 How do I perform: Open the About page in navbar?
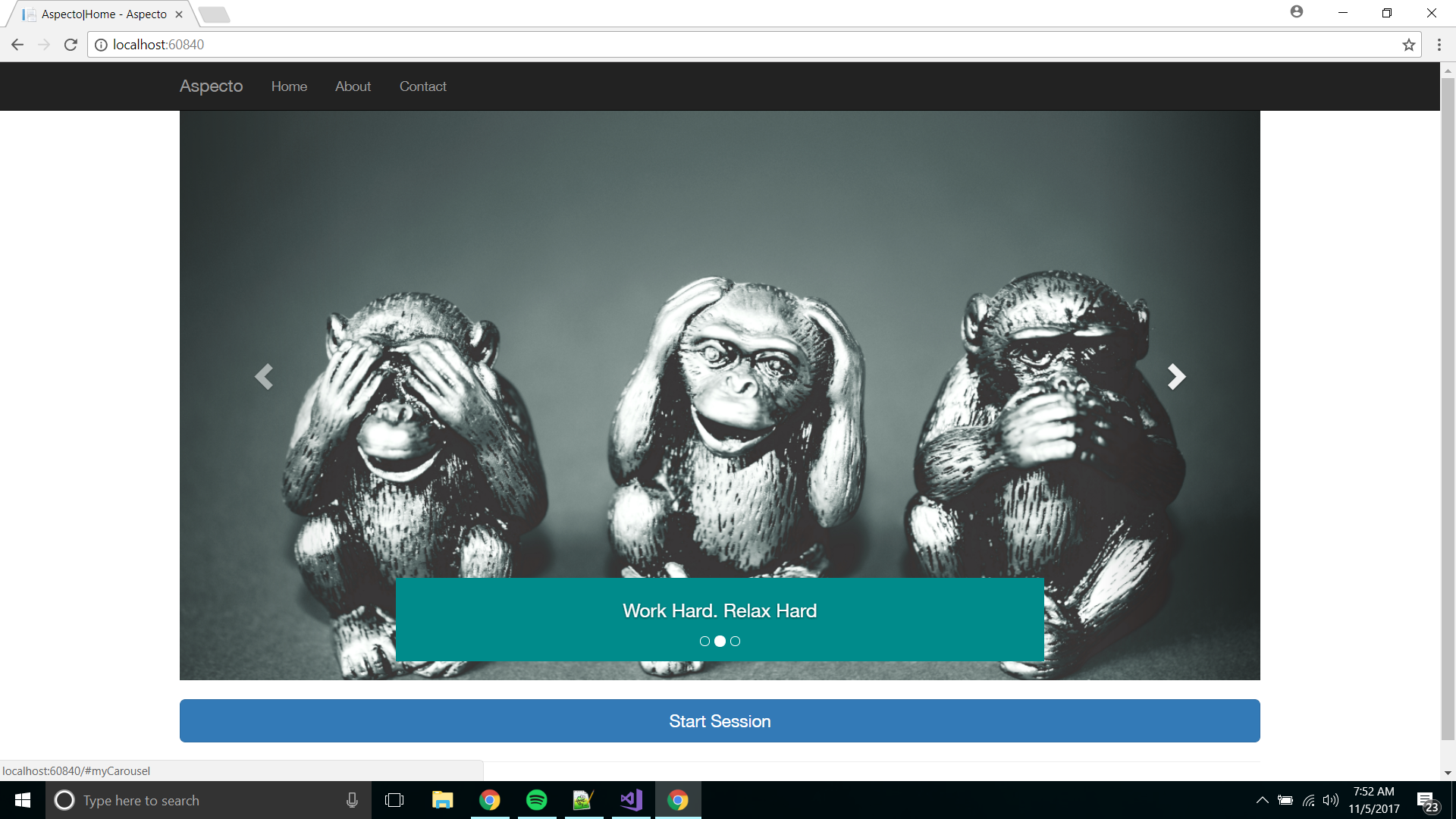[353, 86]
